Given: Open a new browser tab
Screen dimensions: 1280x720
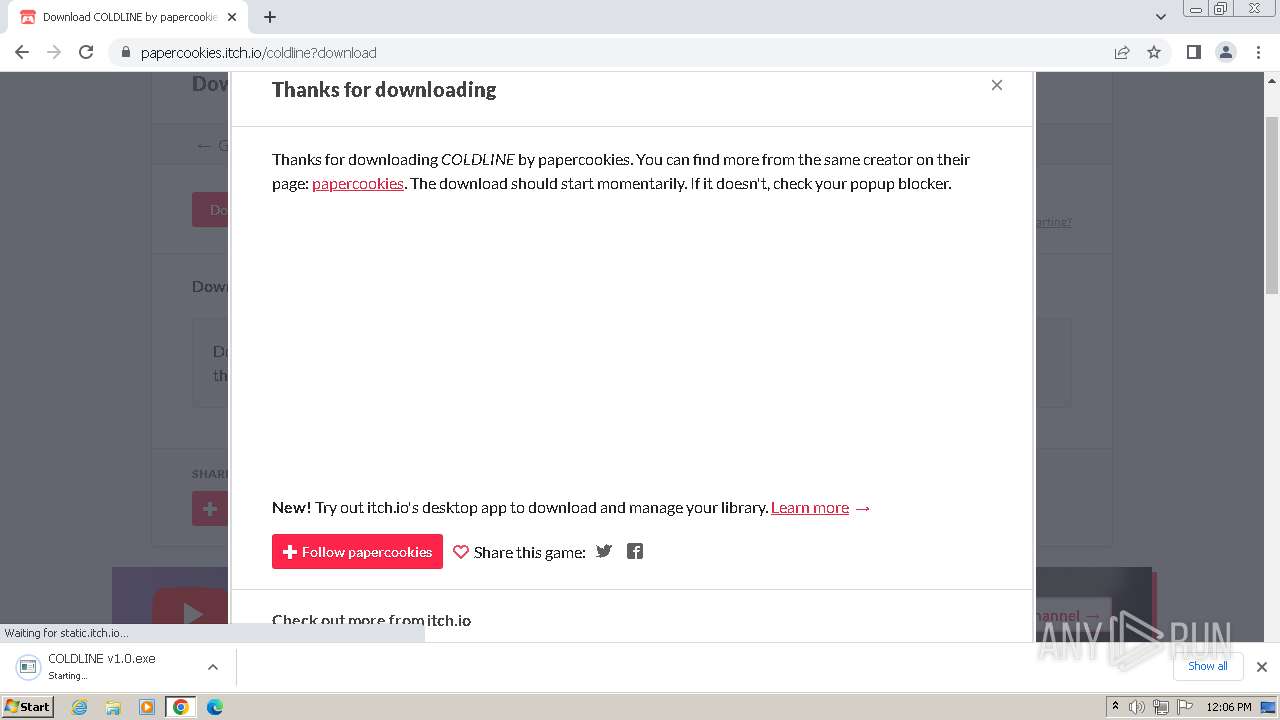Looking at the screenshot, I should point(270,17).
